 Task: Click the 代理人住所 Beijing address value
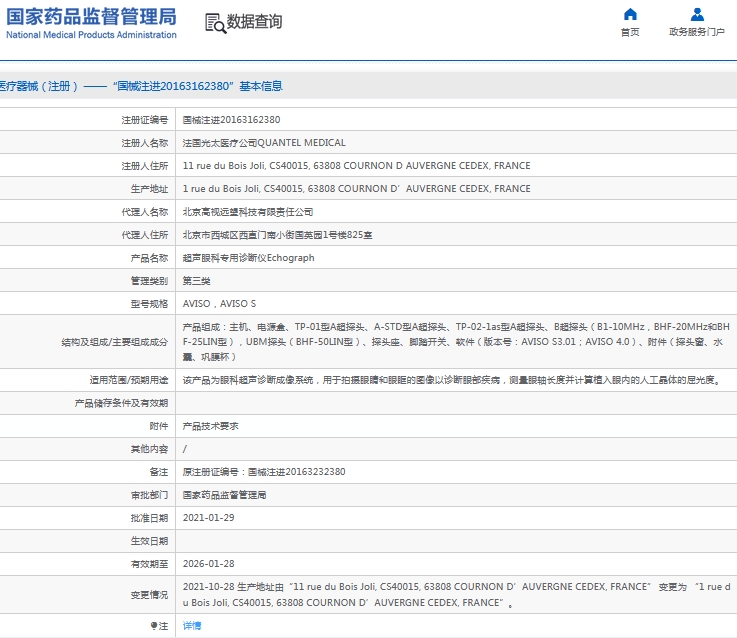point(277,235)
